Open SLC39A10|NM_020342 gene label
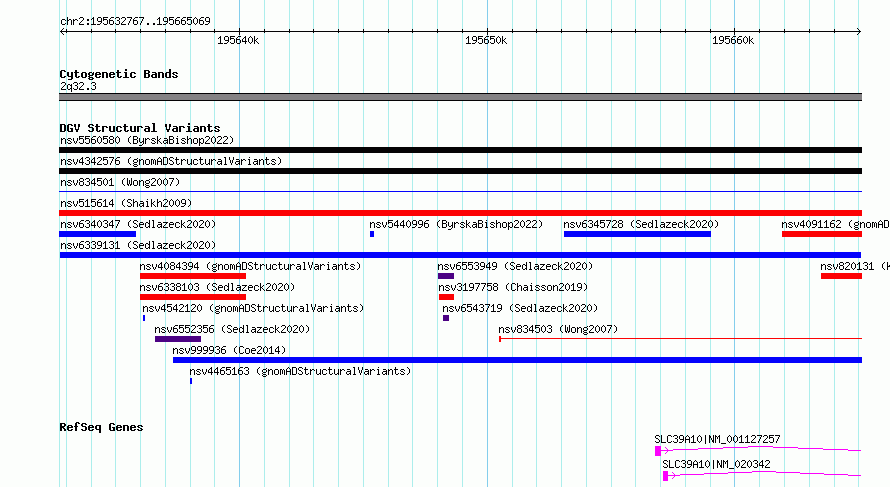The image size is (890, 487). coord(716,464)
